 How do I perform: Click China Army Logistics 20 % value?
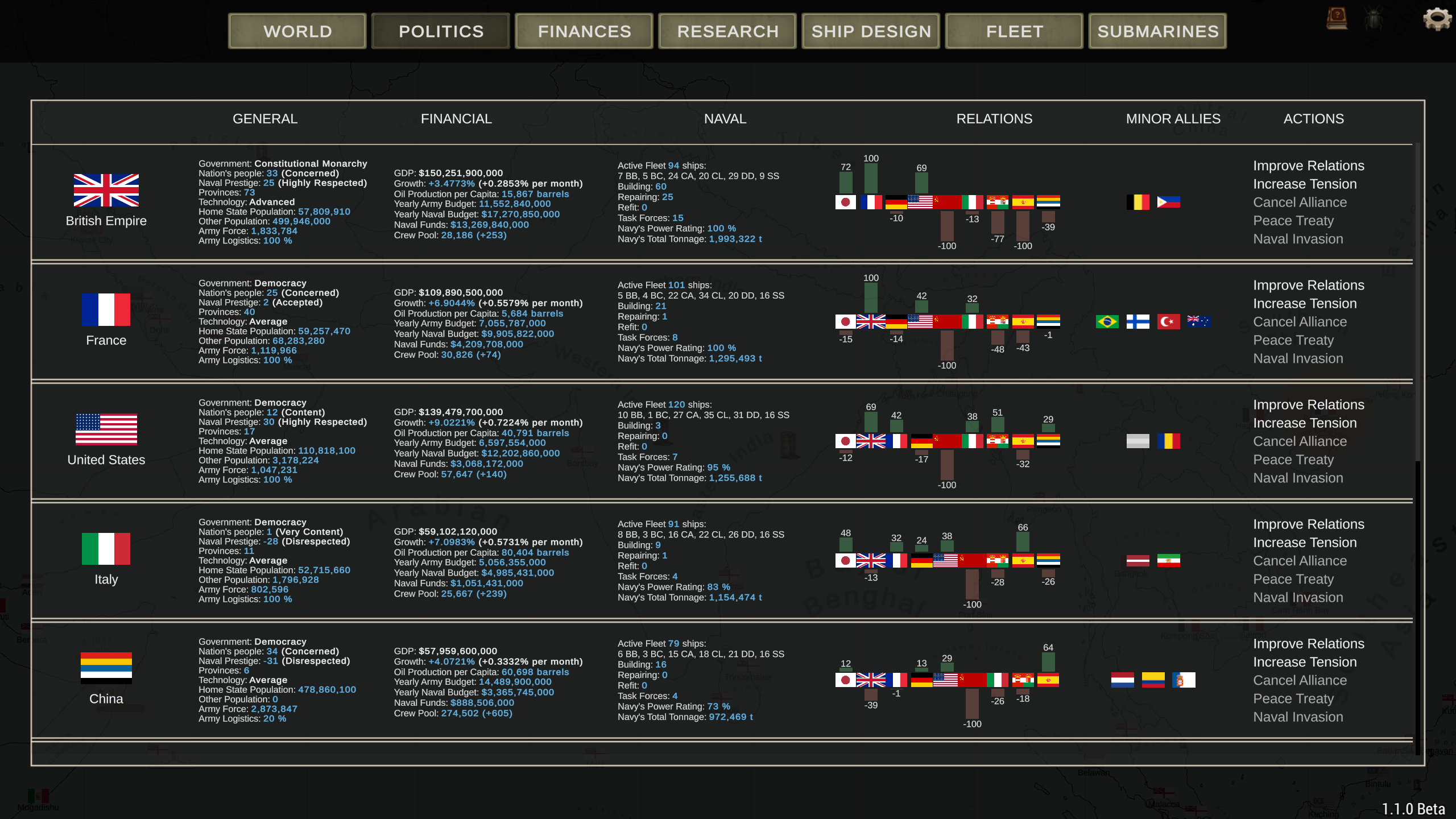(x=275, y=719)
